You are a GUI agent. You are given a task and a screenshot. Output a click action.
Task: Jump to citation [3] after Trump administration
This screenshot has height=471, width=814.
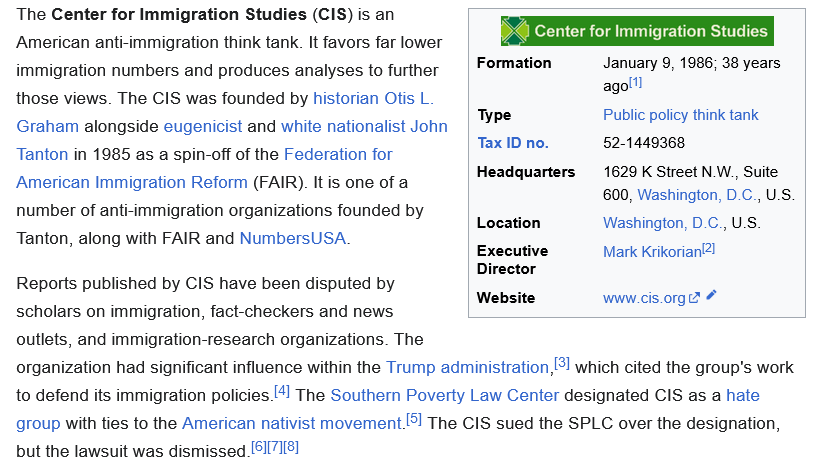[562, 363]
